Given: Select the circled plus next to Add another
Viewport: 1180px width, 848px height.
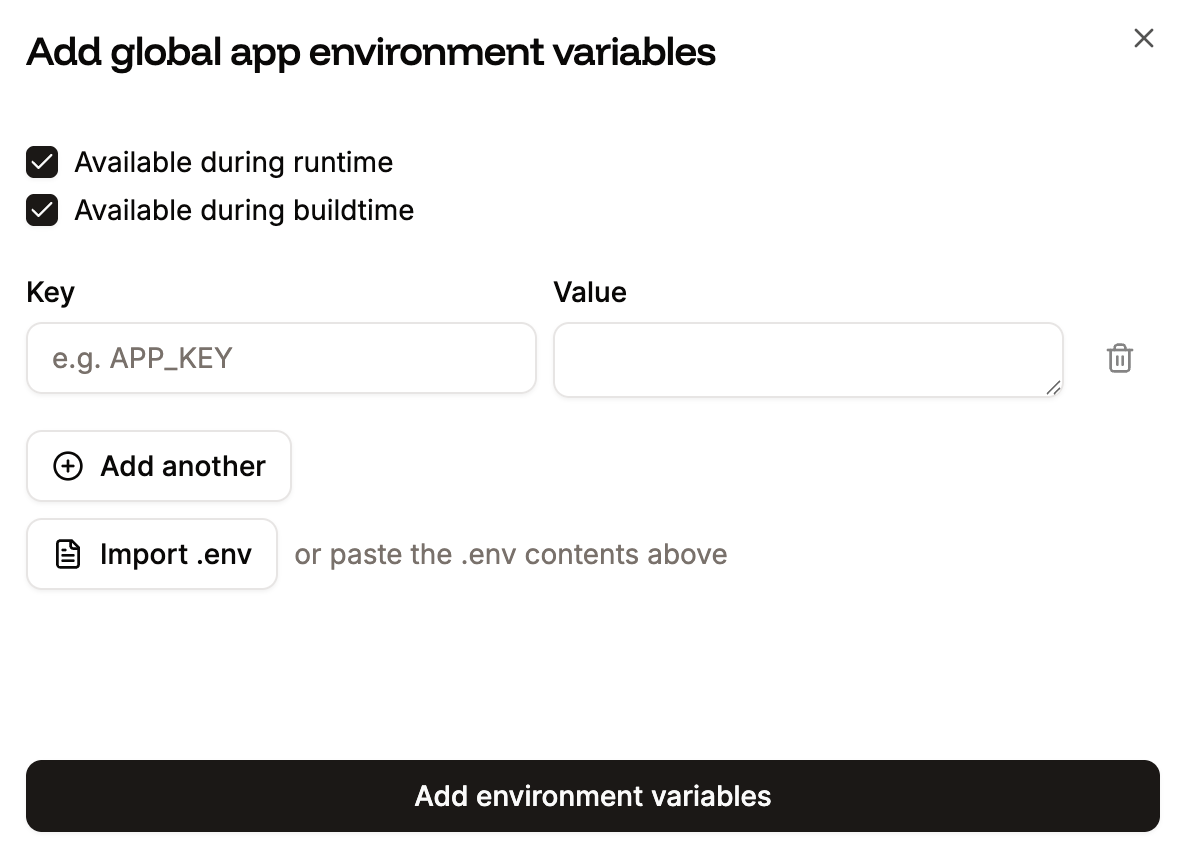Looking at the screenshot, I should [x=67, y=466].
